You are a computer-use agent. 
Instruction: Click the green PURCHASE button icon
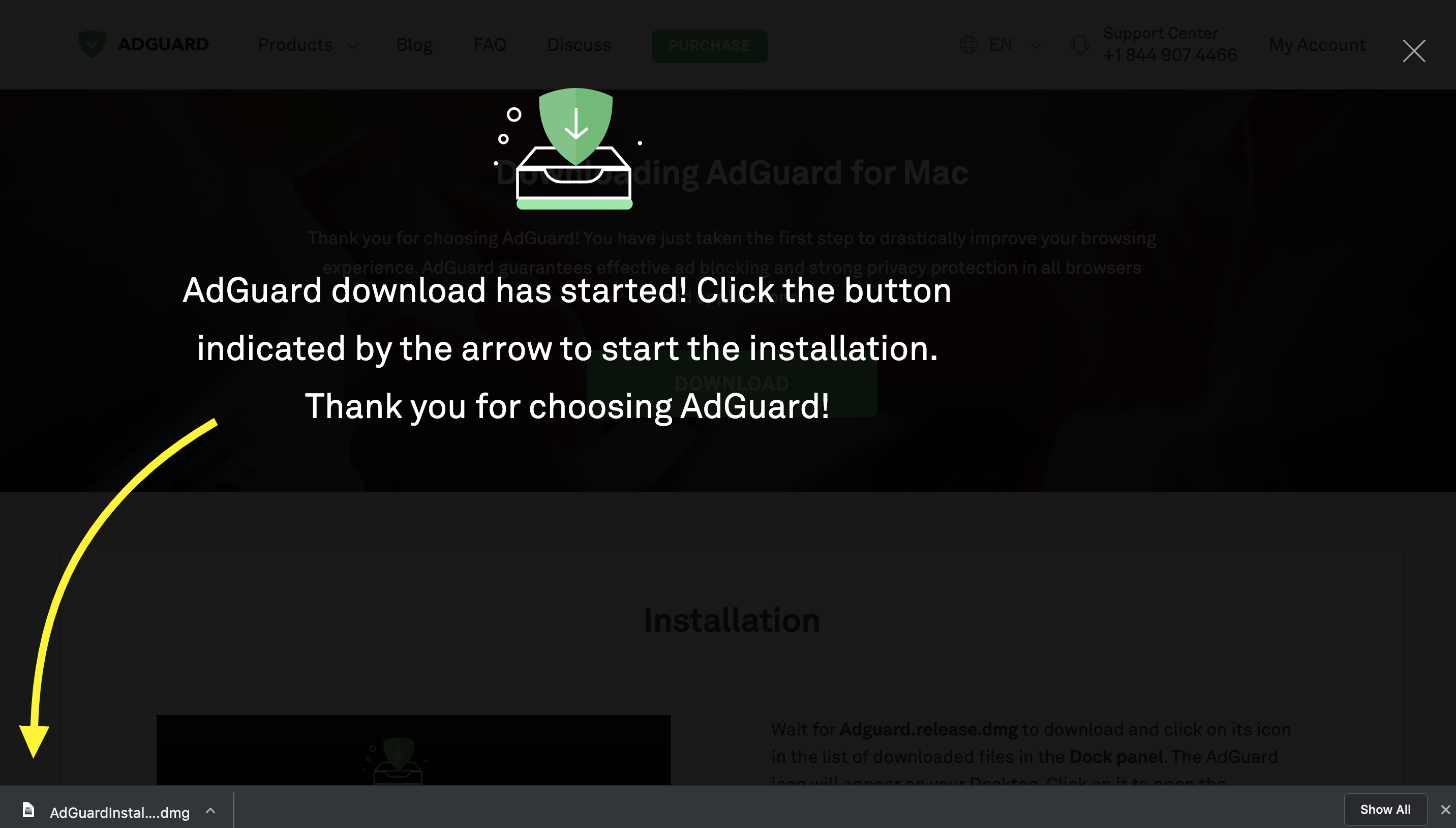pos(709,45)
